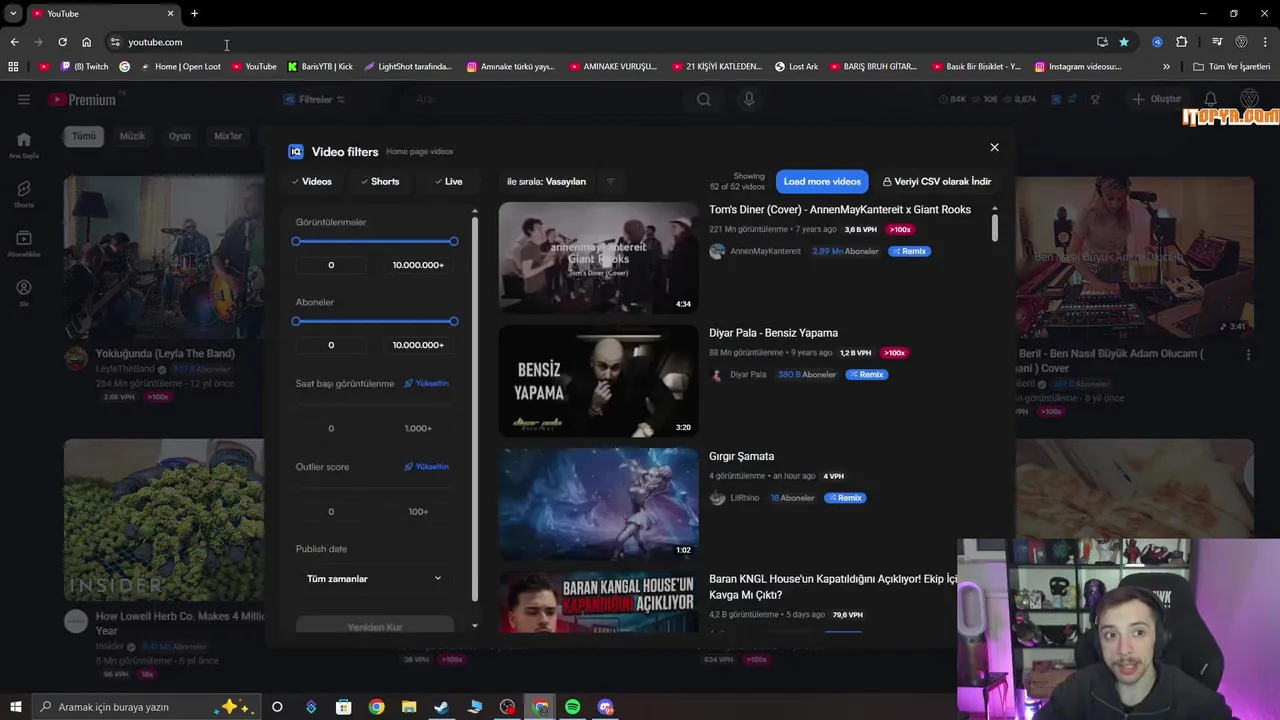Click Load more videos button
The height and width of the screenshot is (720, 1280).
tap(822, 181)
